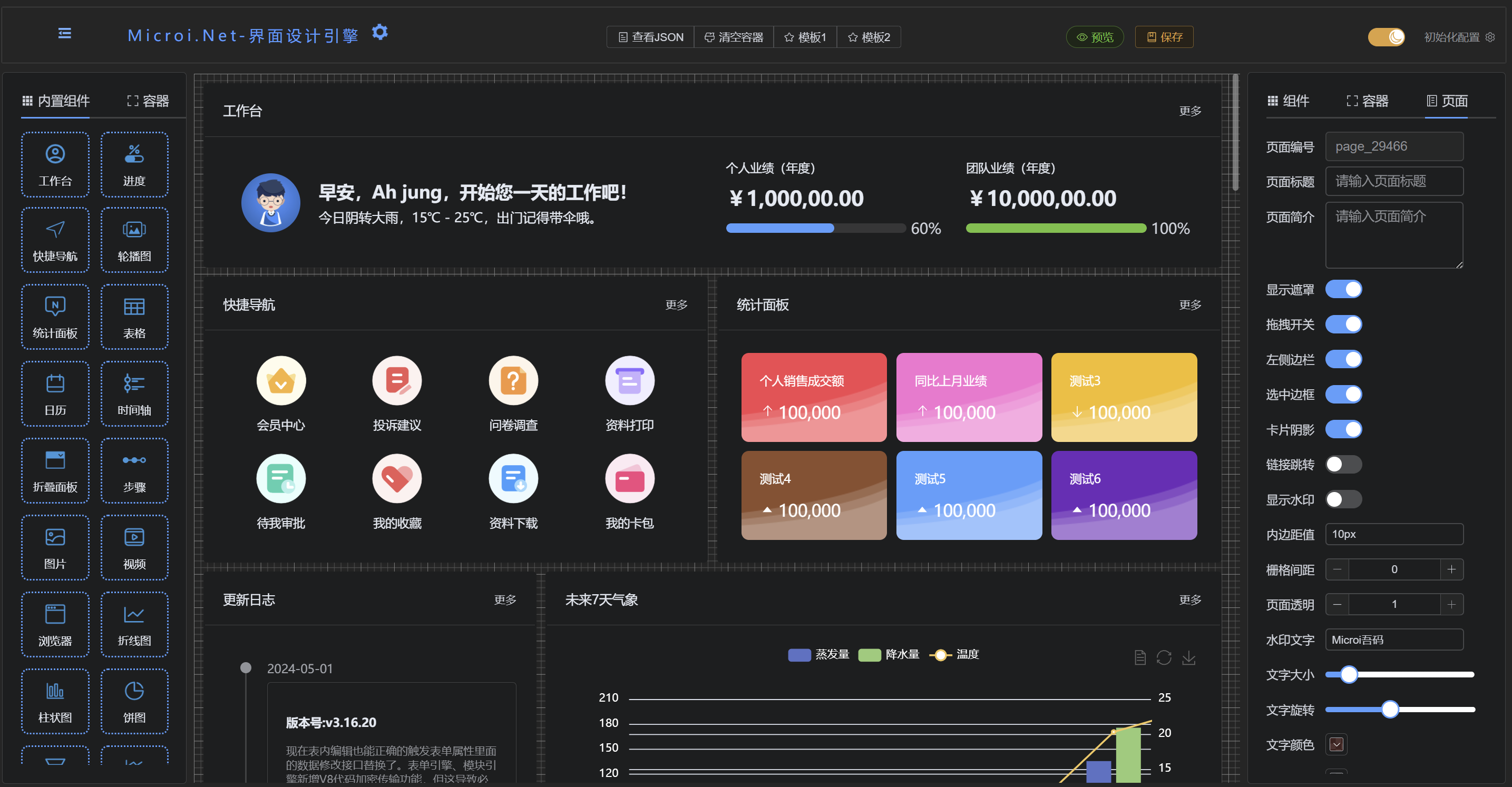1512x787 pixels.
Task: Collapse the sidebar with the hamburger icon
Action: coord(65,34)
